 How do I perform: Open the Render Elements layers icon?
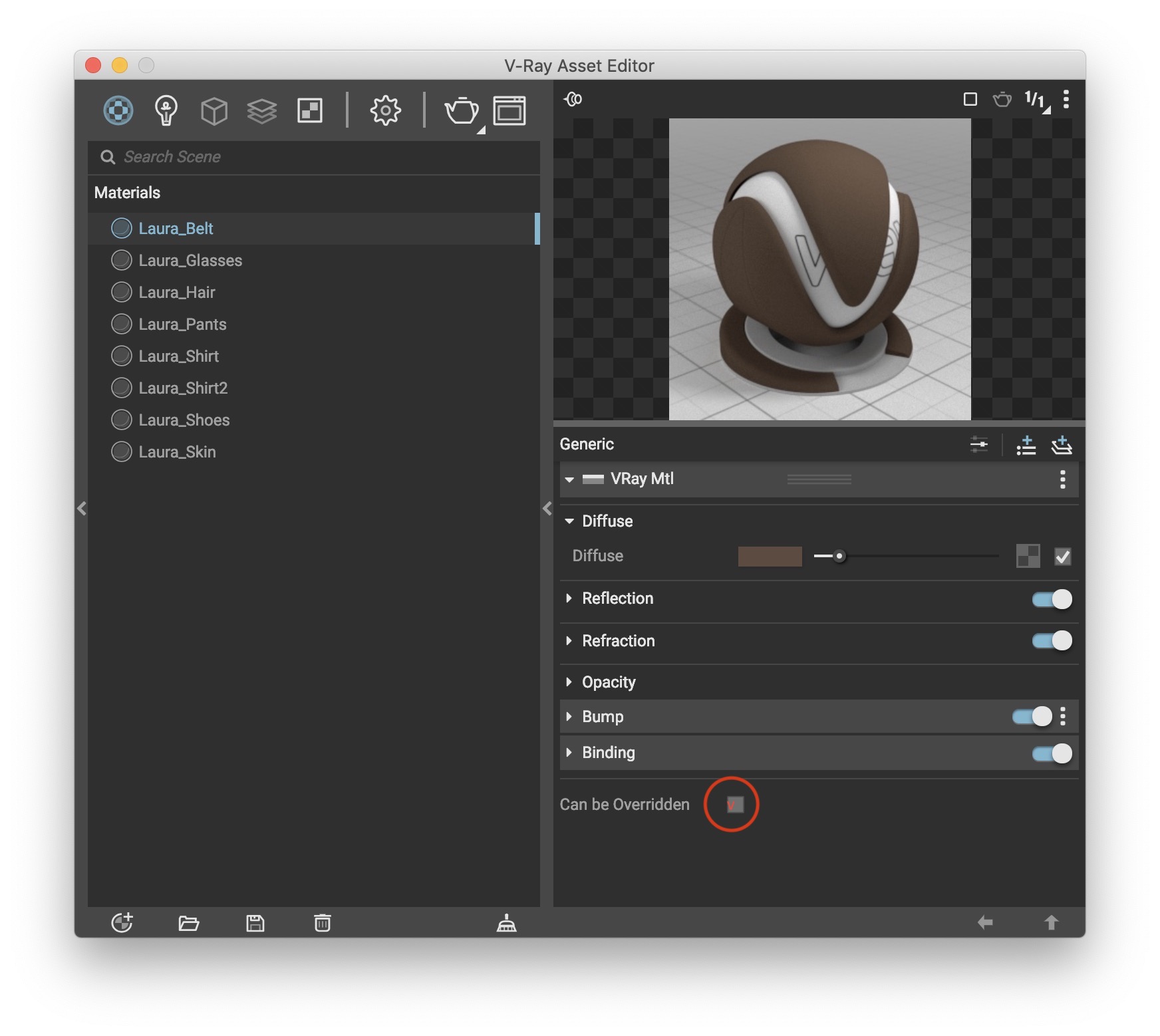click(x=261, y=110)
